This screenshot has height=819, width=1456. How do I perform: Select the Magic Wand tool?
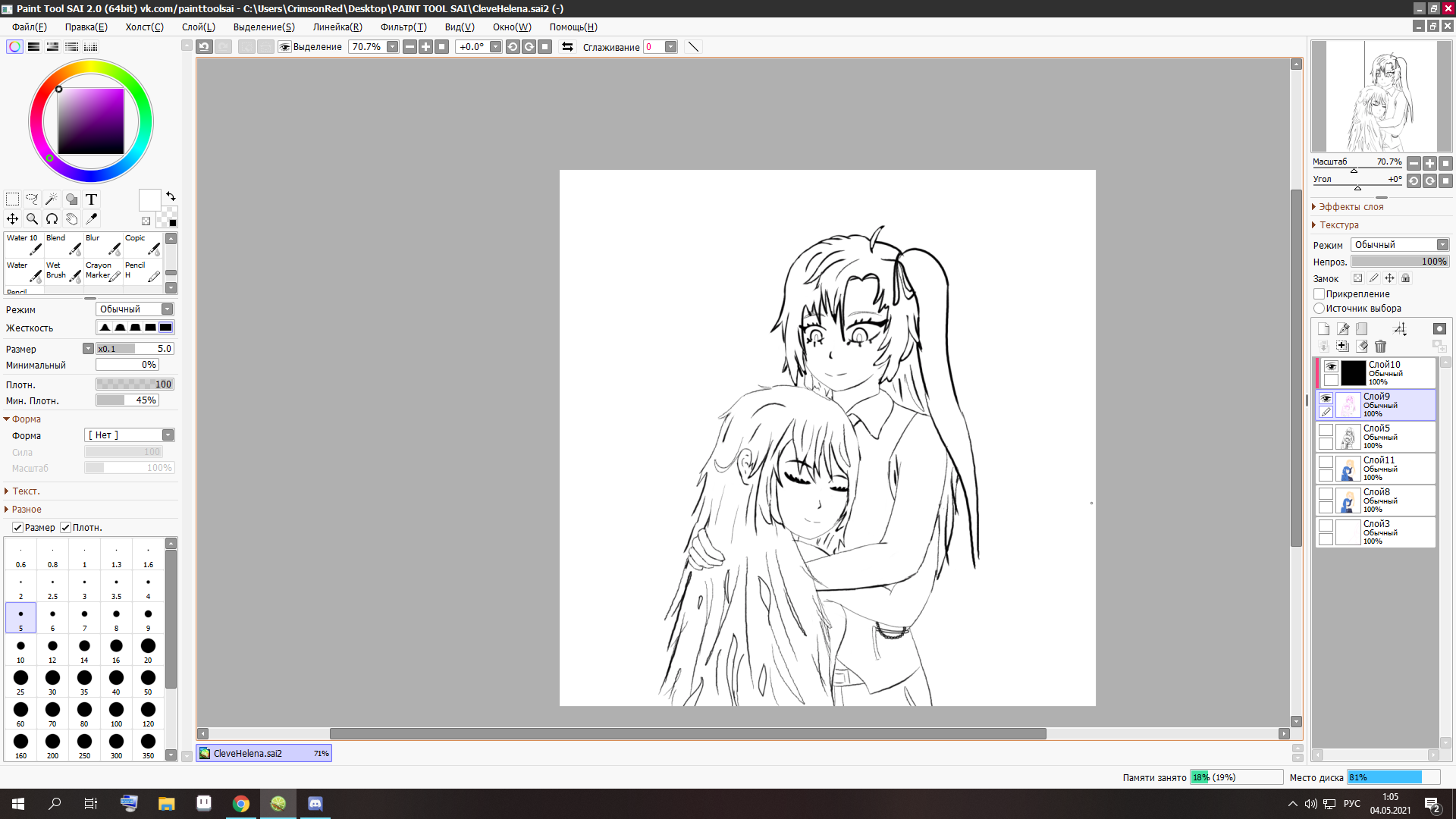coord(52,199)
